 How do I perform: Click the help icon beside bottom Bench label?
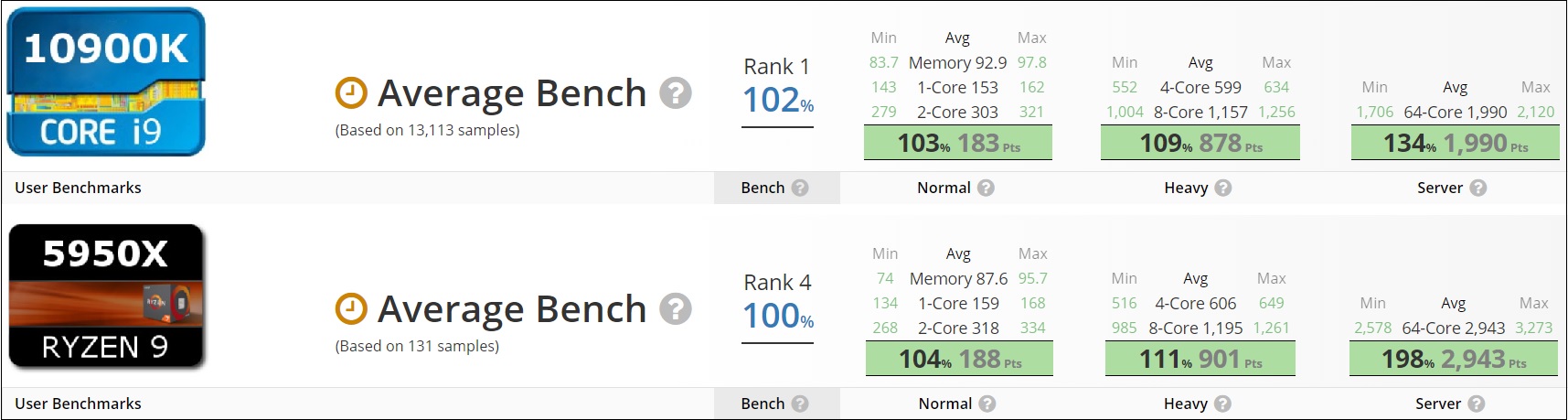click(x=800, y=404)
